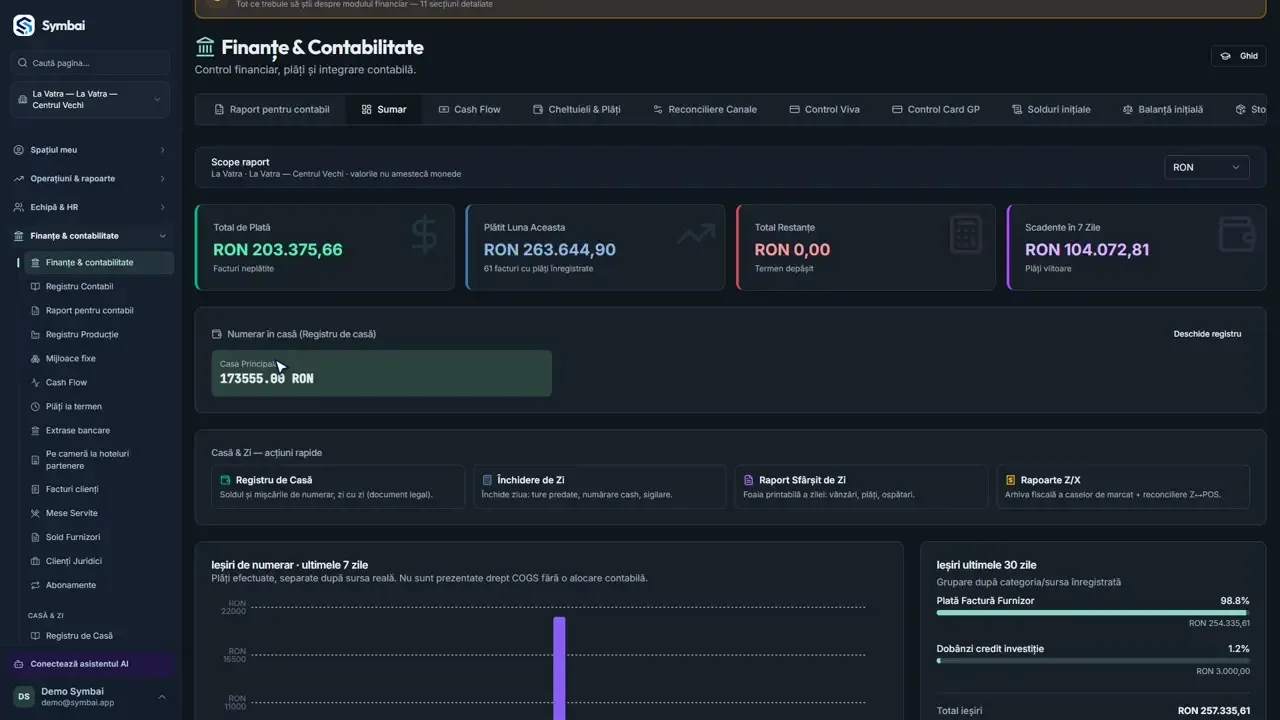Open the RON currency dropdown

(x=1207, y=167)
